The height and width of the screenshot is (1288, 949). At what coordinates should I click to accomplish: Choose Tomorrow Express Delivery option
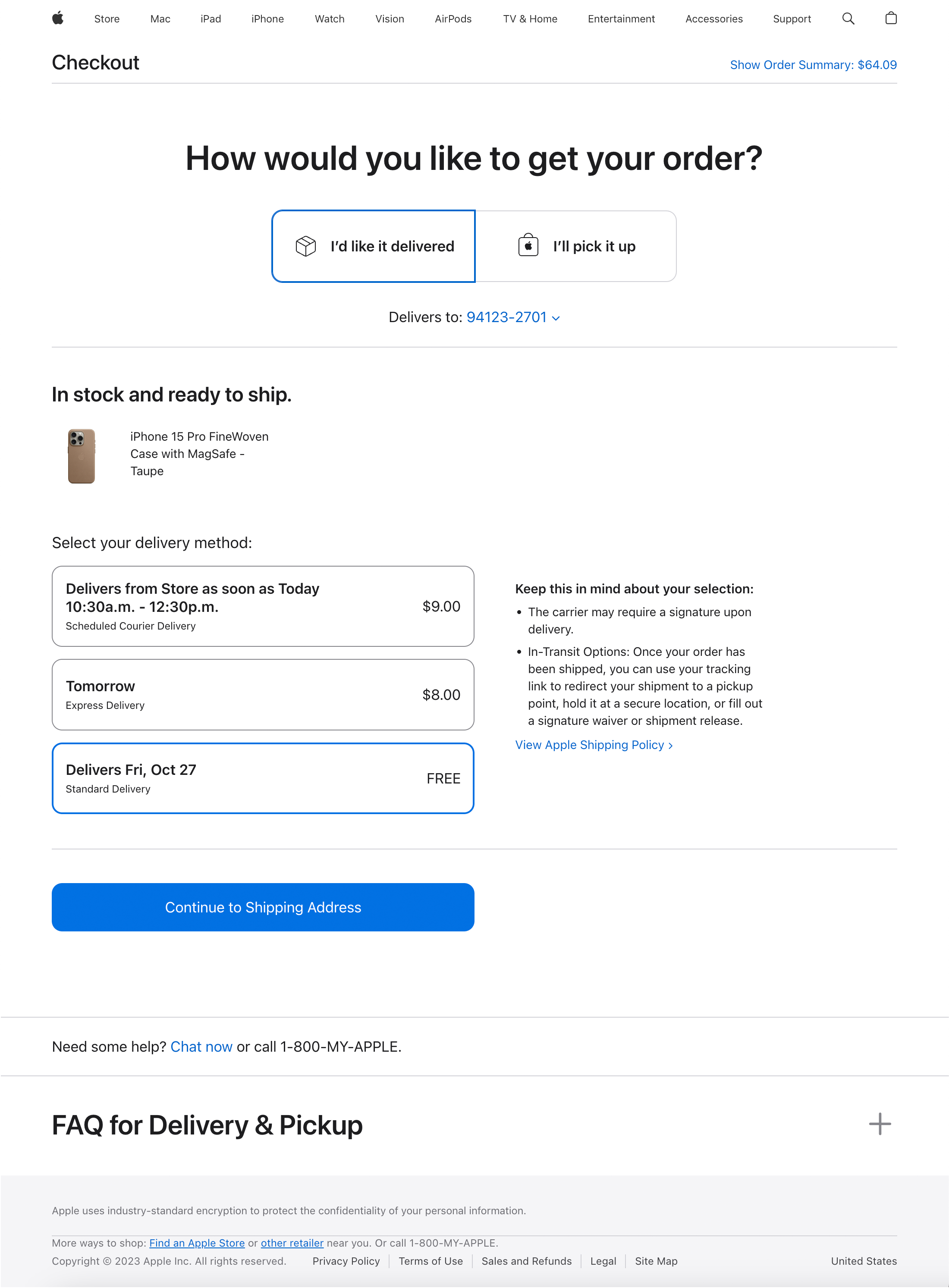click(x=263, y=695)
